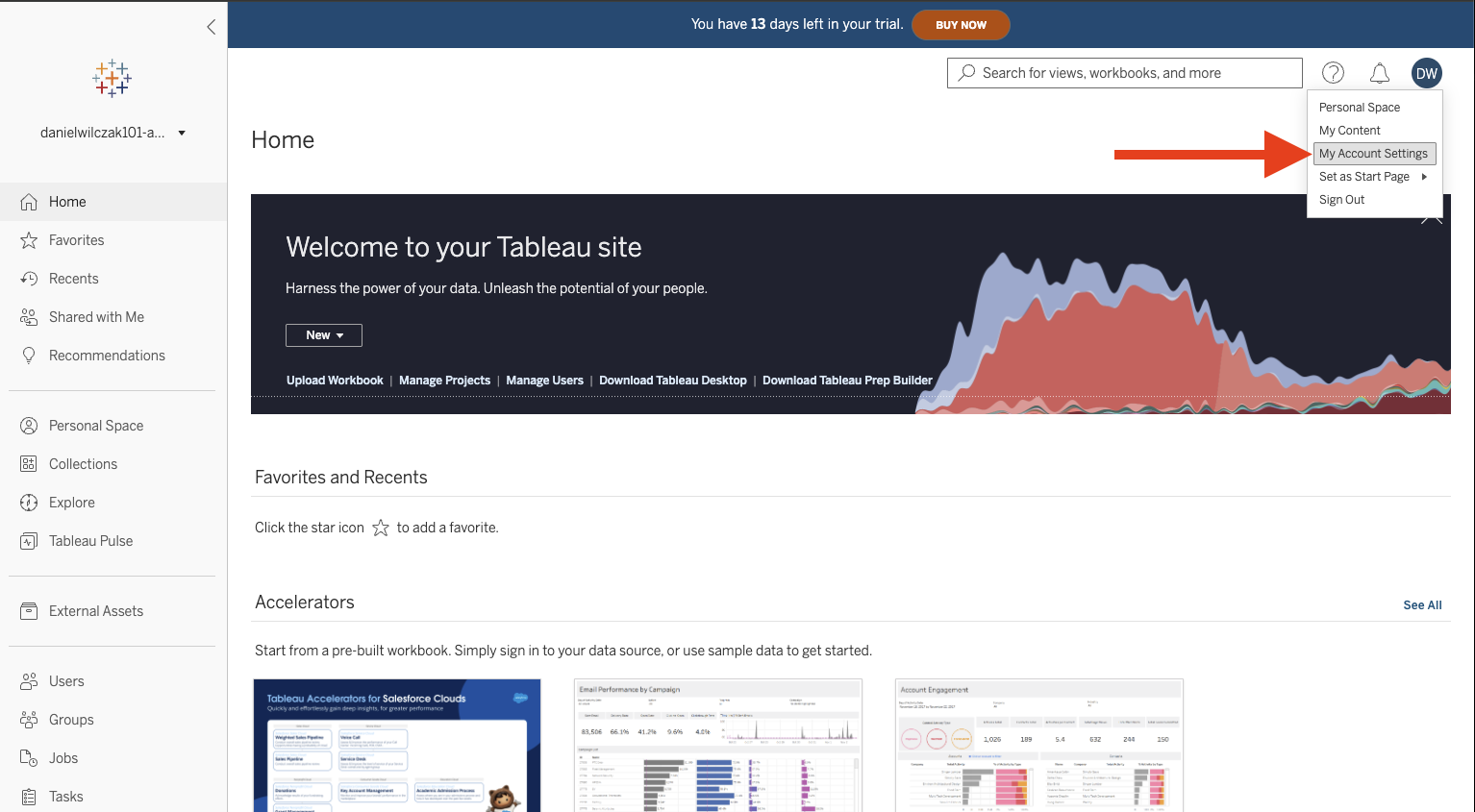Screen dimensions: 1475x812
Task: Click the DW user avatar icon
Action: click(x=1427, y=73)
